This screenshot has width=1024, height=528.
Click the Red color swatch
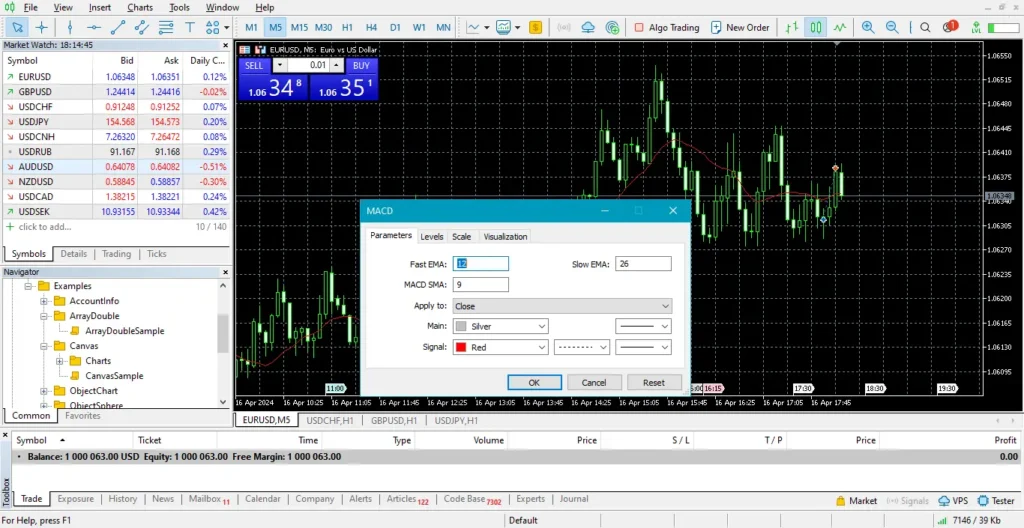[461, 348]
